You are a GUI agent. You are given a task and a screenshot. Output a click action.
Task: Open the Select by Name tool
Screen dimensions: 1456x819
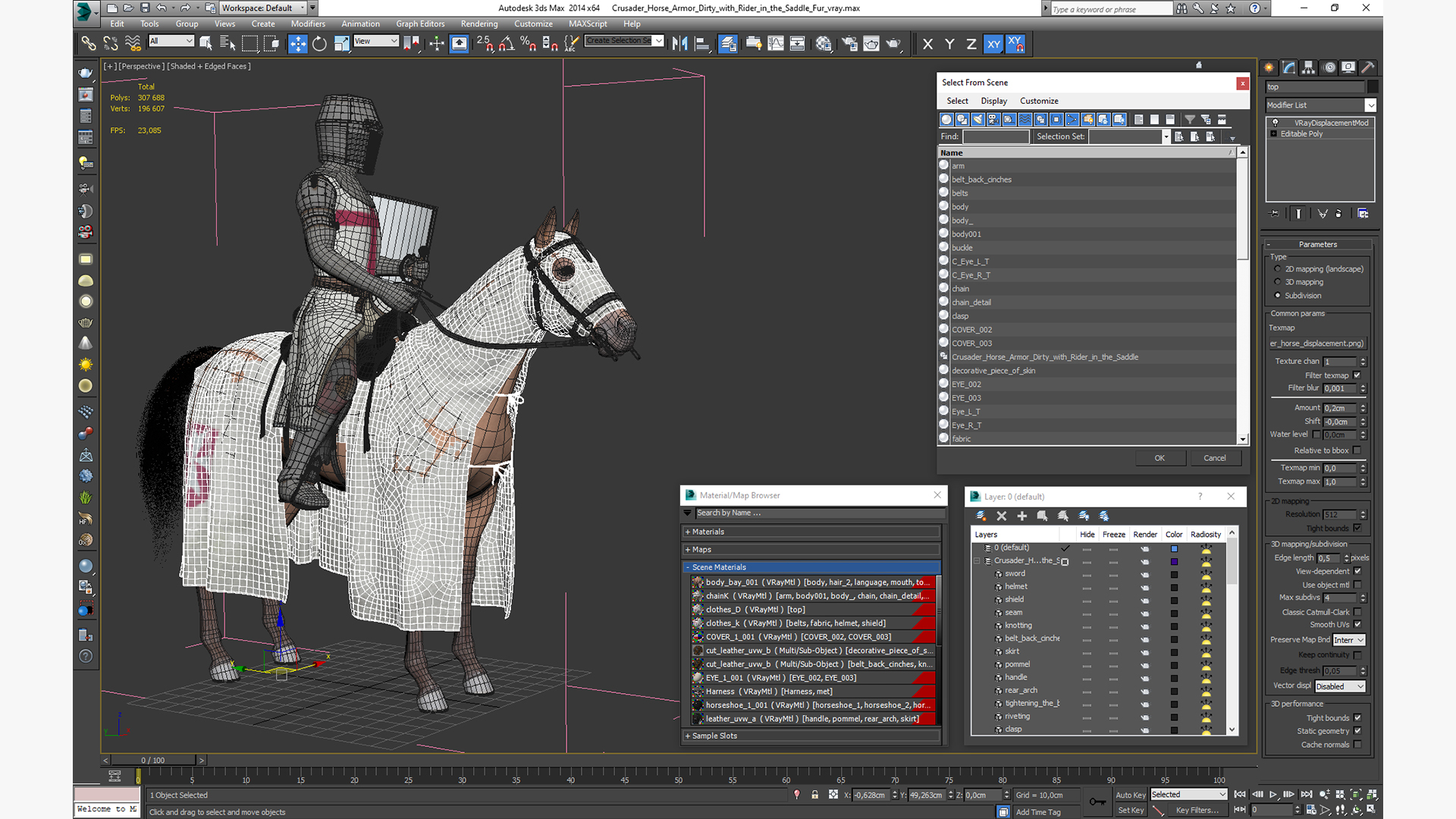click(227, 44)
